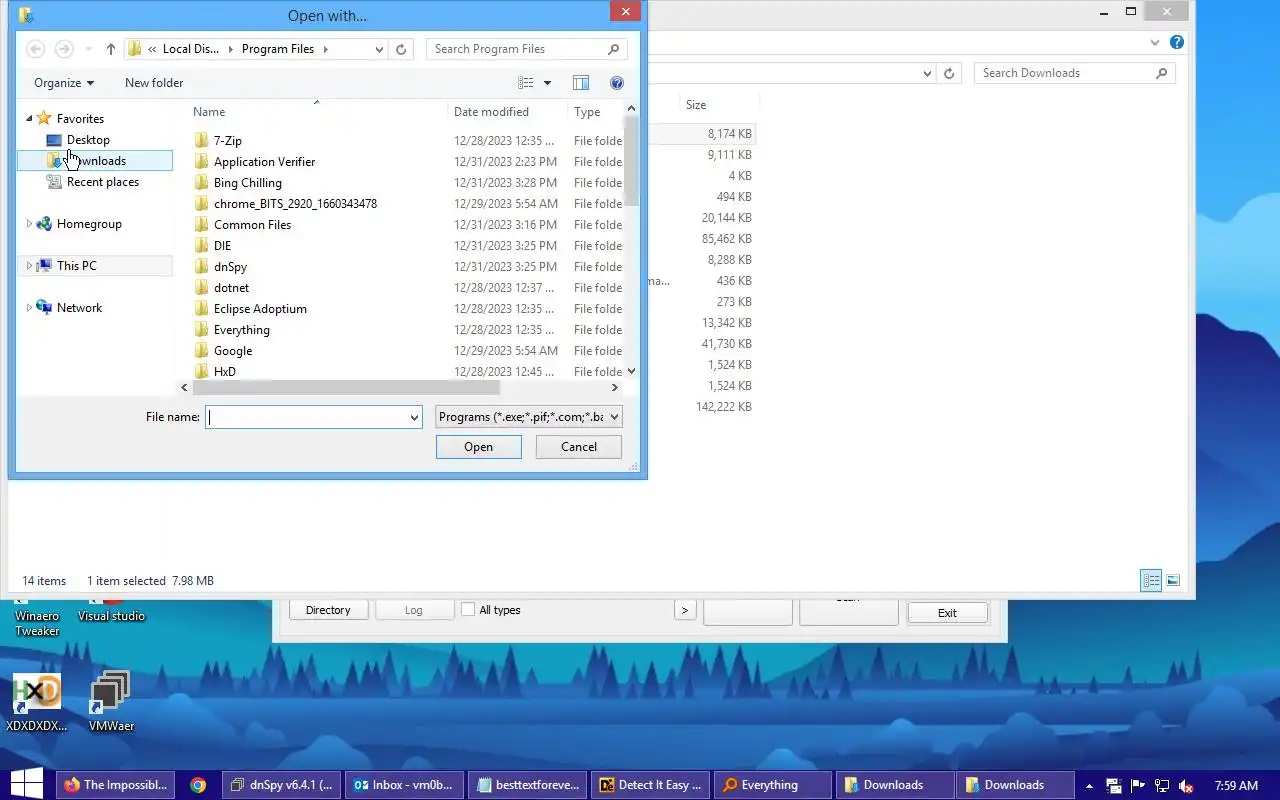Click the Directory button
The height and width of the screenshot is (800, 1280).
tap(328, 610)
